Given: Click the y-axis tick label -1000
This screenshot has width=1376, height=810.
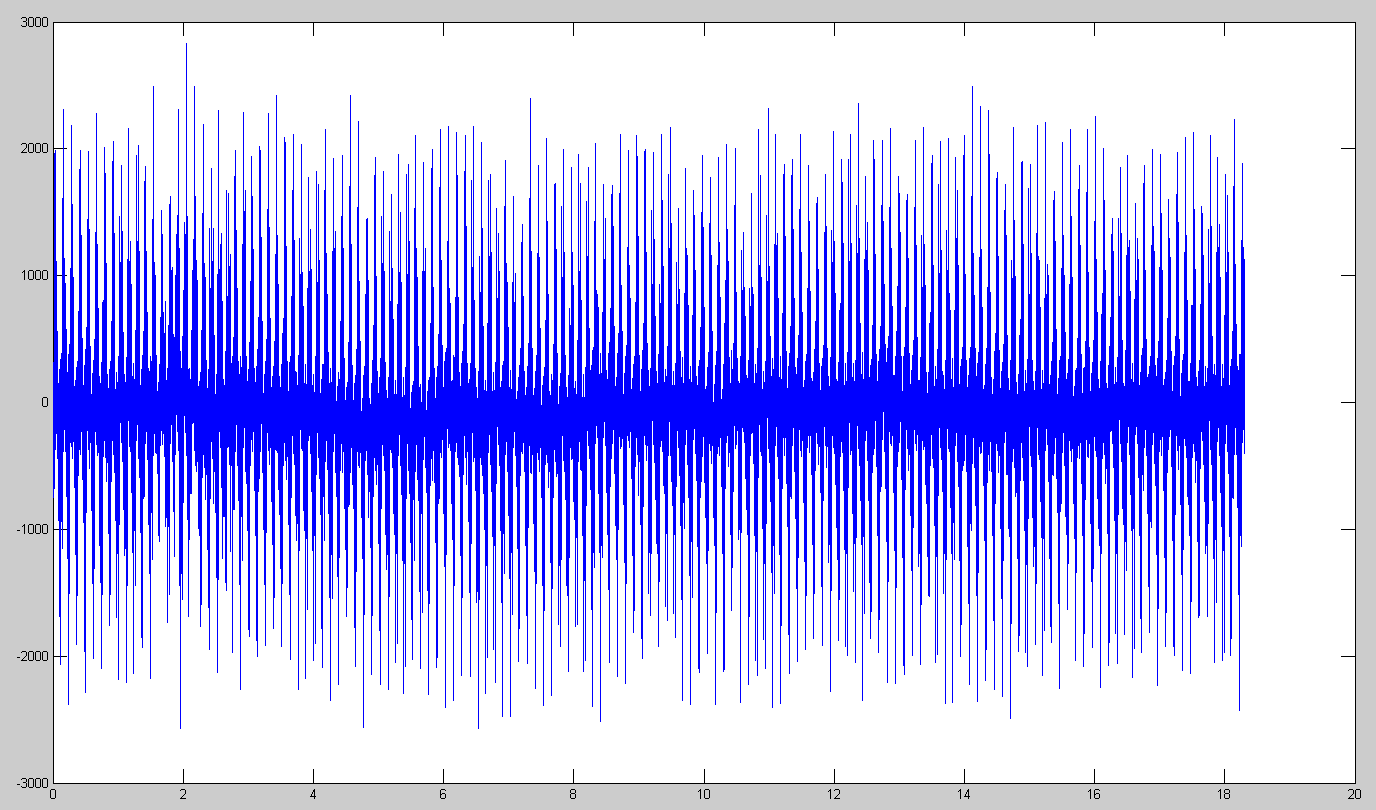Looking at the screenshot, I should (31, 529).
